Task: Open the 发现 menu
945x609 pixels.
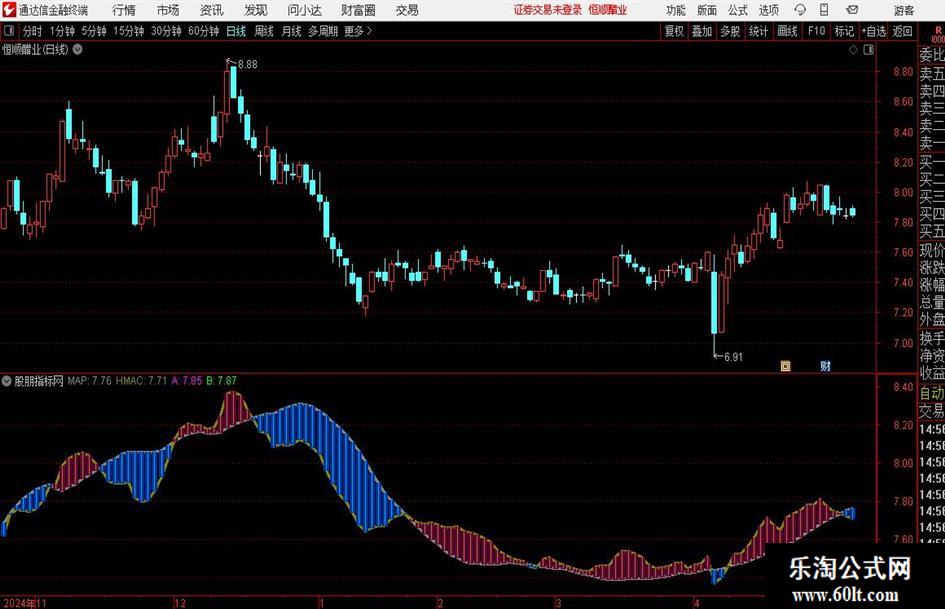Action: pyautogui.click(x=256, y=10)
